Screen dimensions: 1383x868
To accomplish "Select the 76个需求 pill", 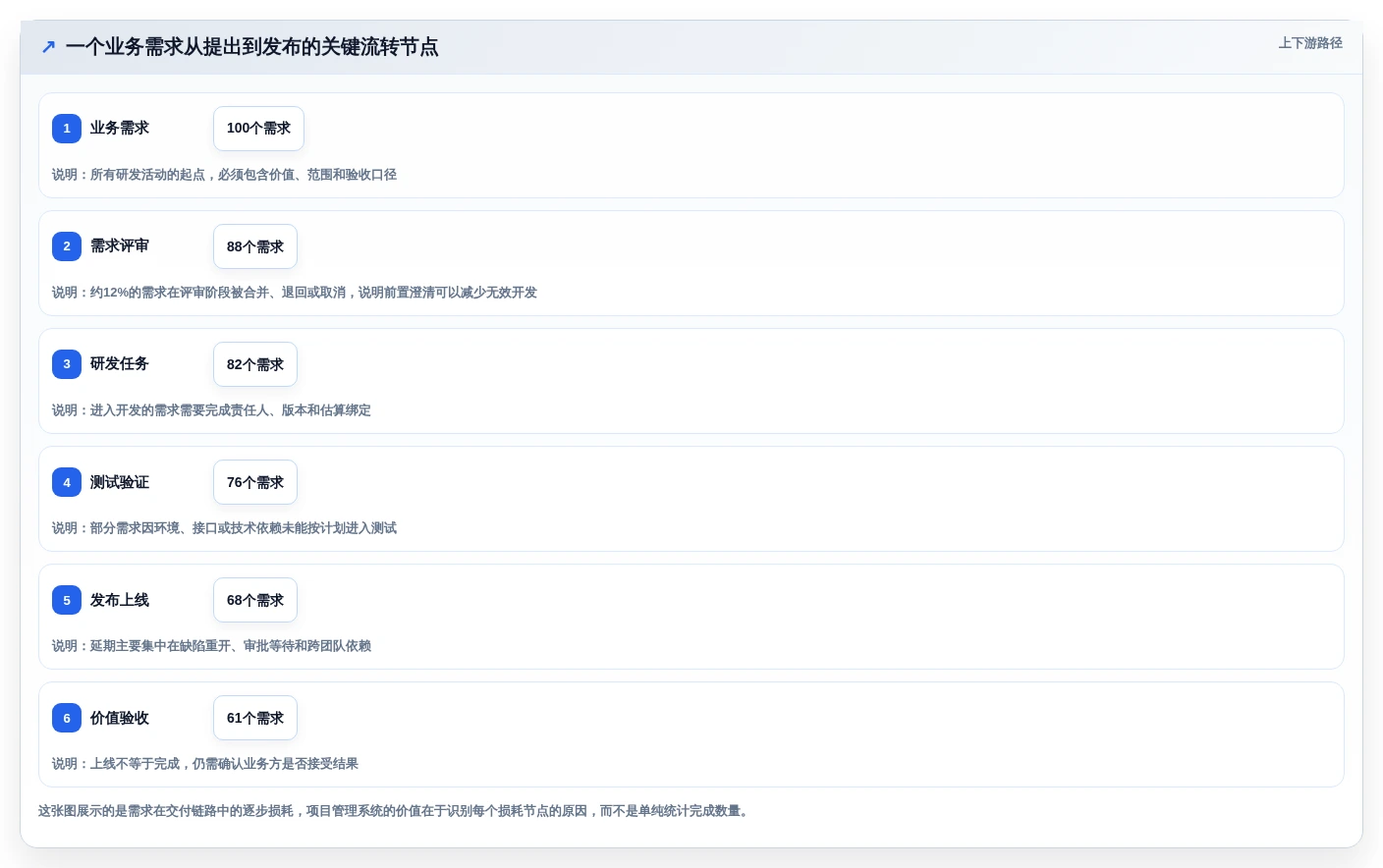I will [255, 482].
